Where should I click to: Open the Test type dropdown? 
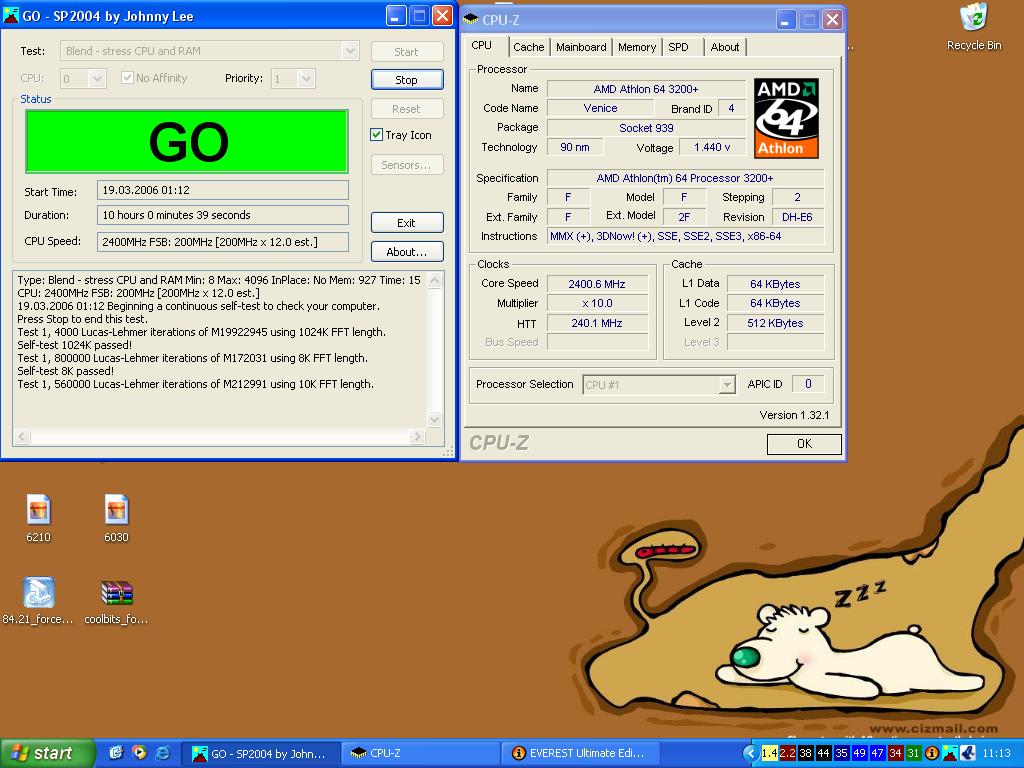click(x=350, y=51)
